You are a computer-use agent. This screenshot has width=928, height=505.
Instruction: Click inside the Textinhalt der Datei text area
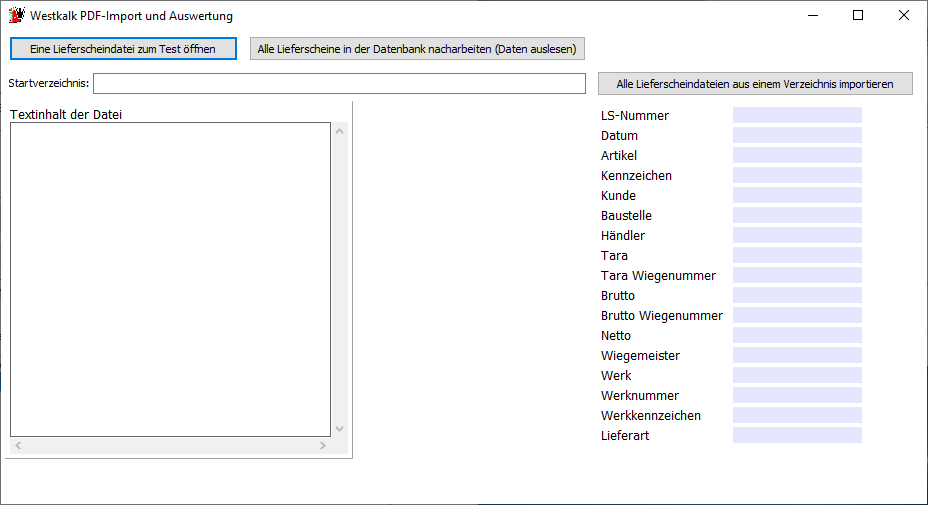(170, 279)
